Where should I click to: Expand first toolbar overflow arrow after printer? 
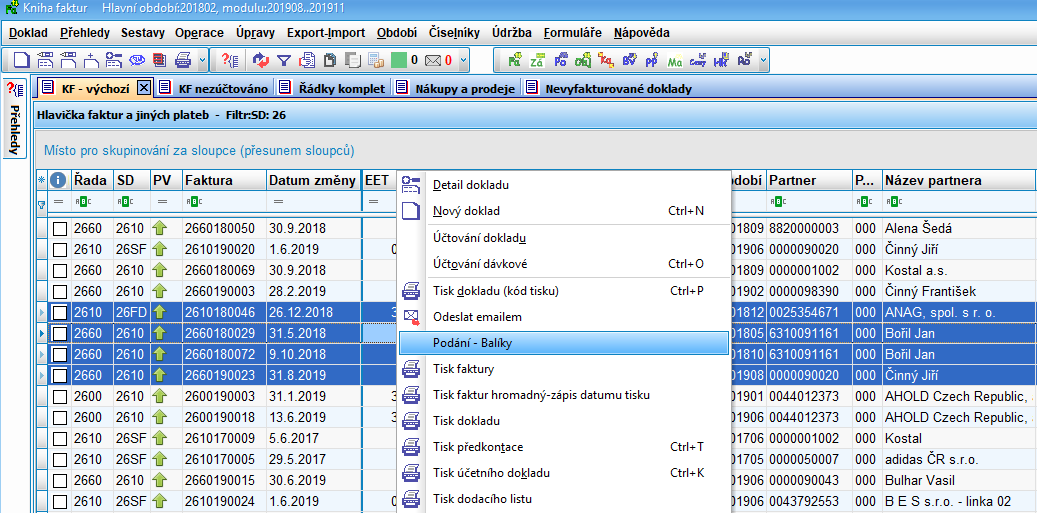click(x=202, y=60)
